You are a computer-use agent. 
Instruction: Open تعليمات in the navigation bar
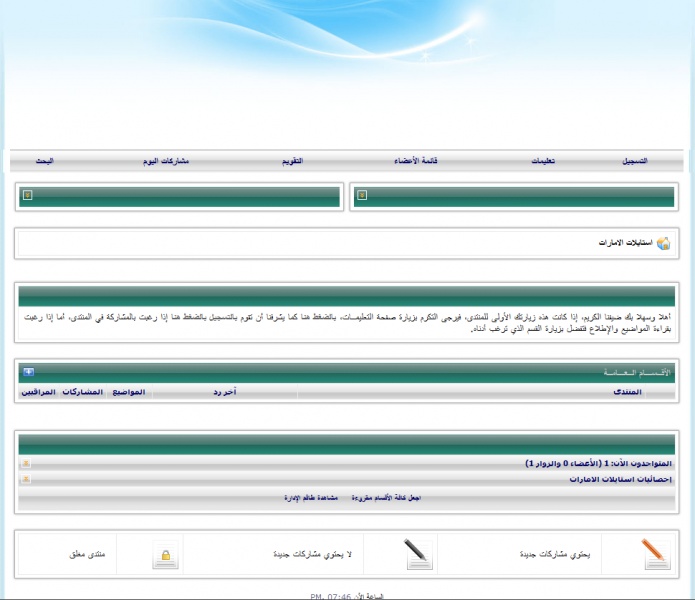coord(543,161)
